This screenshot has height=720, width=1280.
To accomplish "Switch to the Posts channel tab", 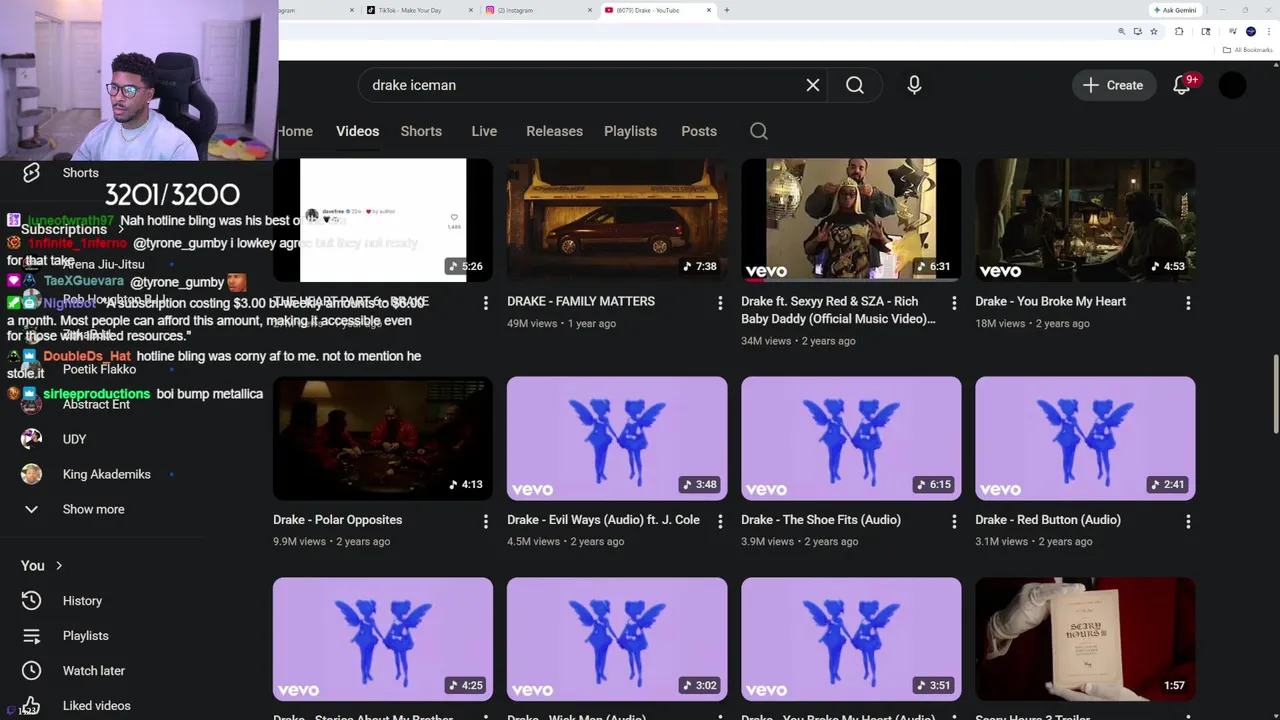I will coord(699,131).
